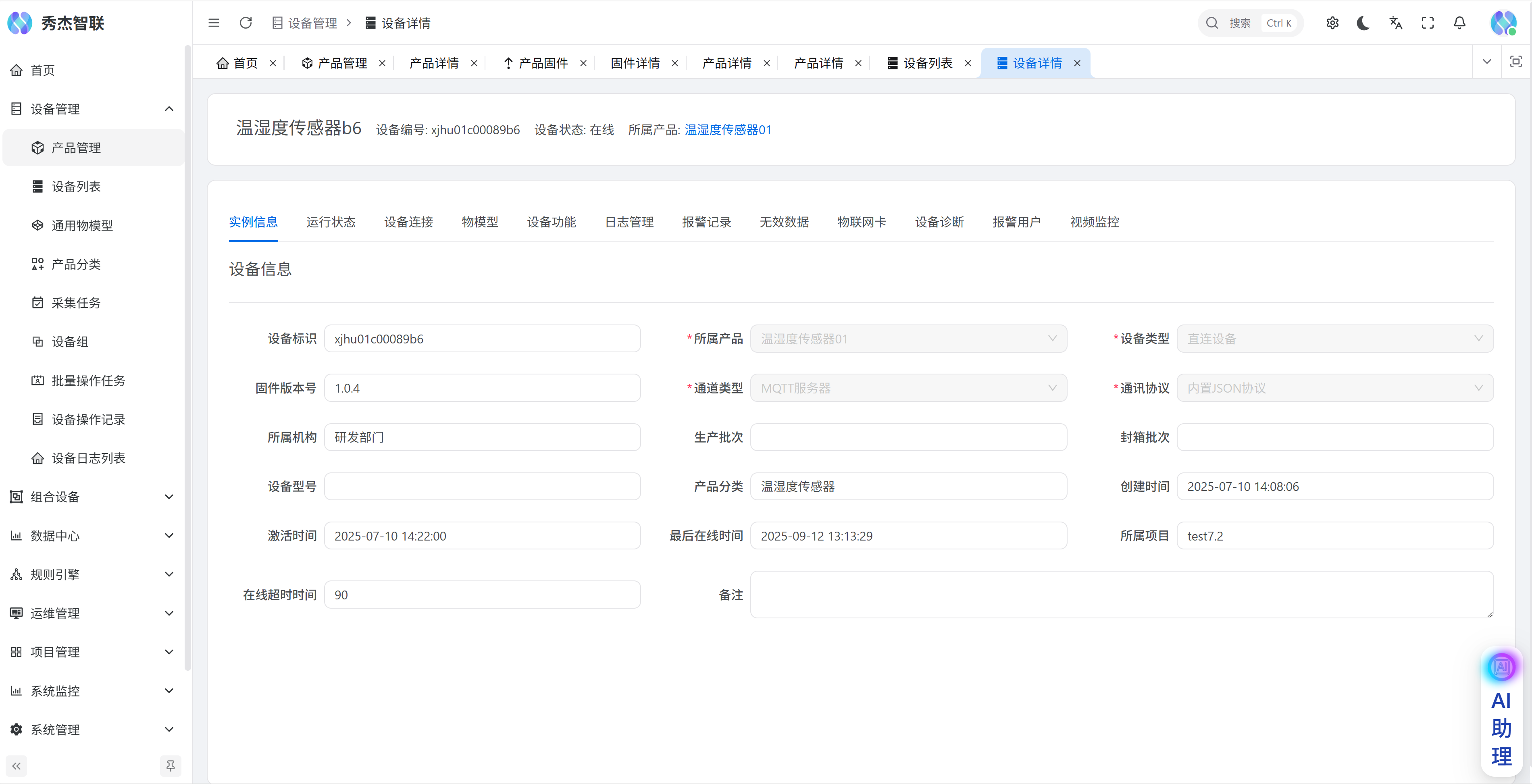Image resolution: width=1532 pixels, height=784 pixels.
Task: Open the 物模型 tab
Action: point(480,222)
